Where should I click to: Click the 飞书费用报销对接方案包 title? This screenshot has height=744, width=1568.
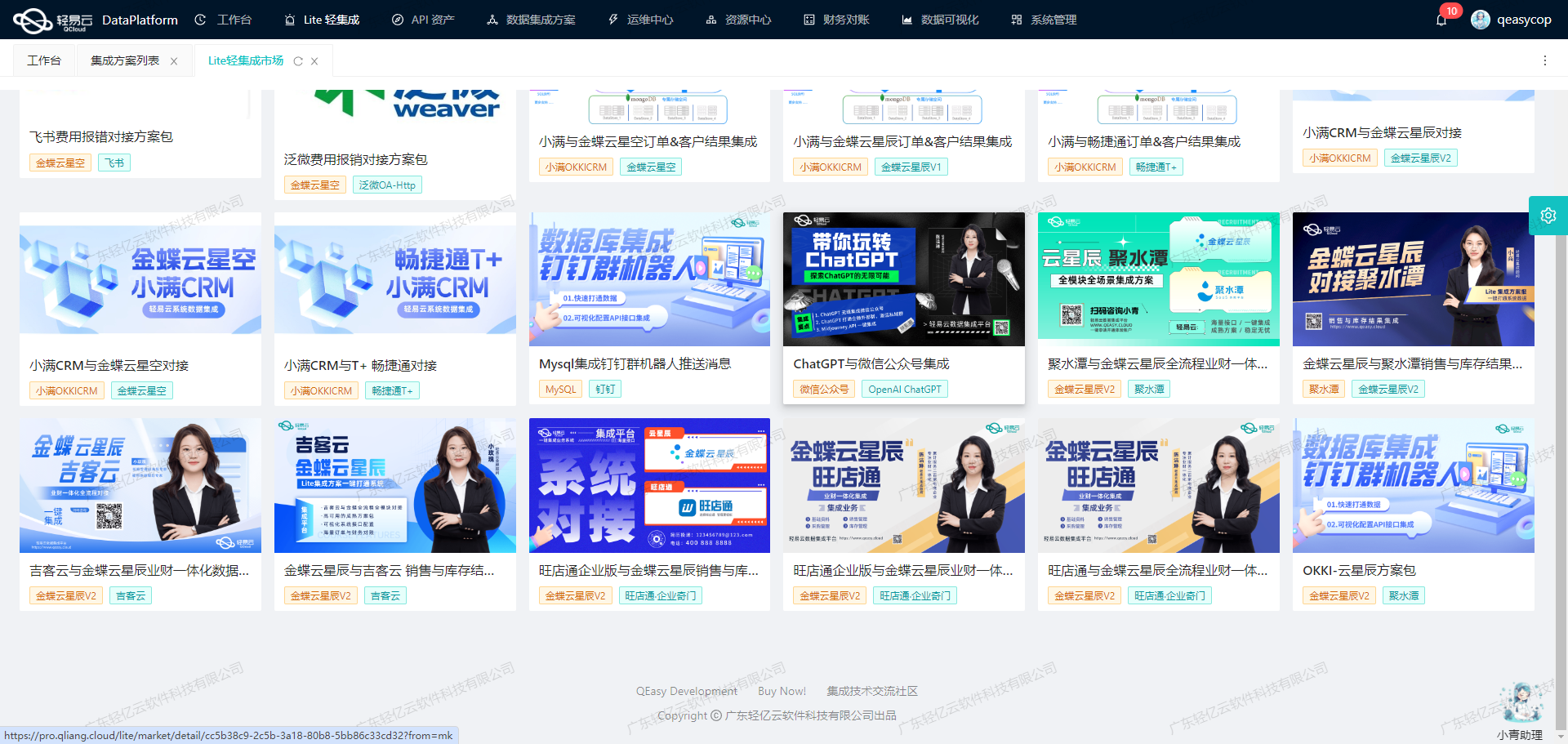tap(101, 136)
